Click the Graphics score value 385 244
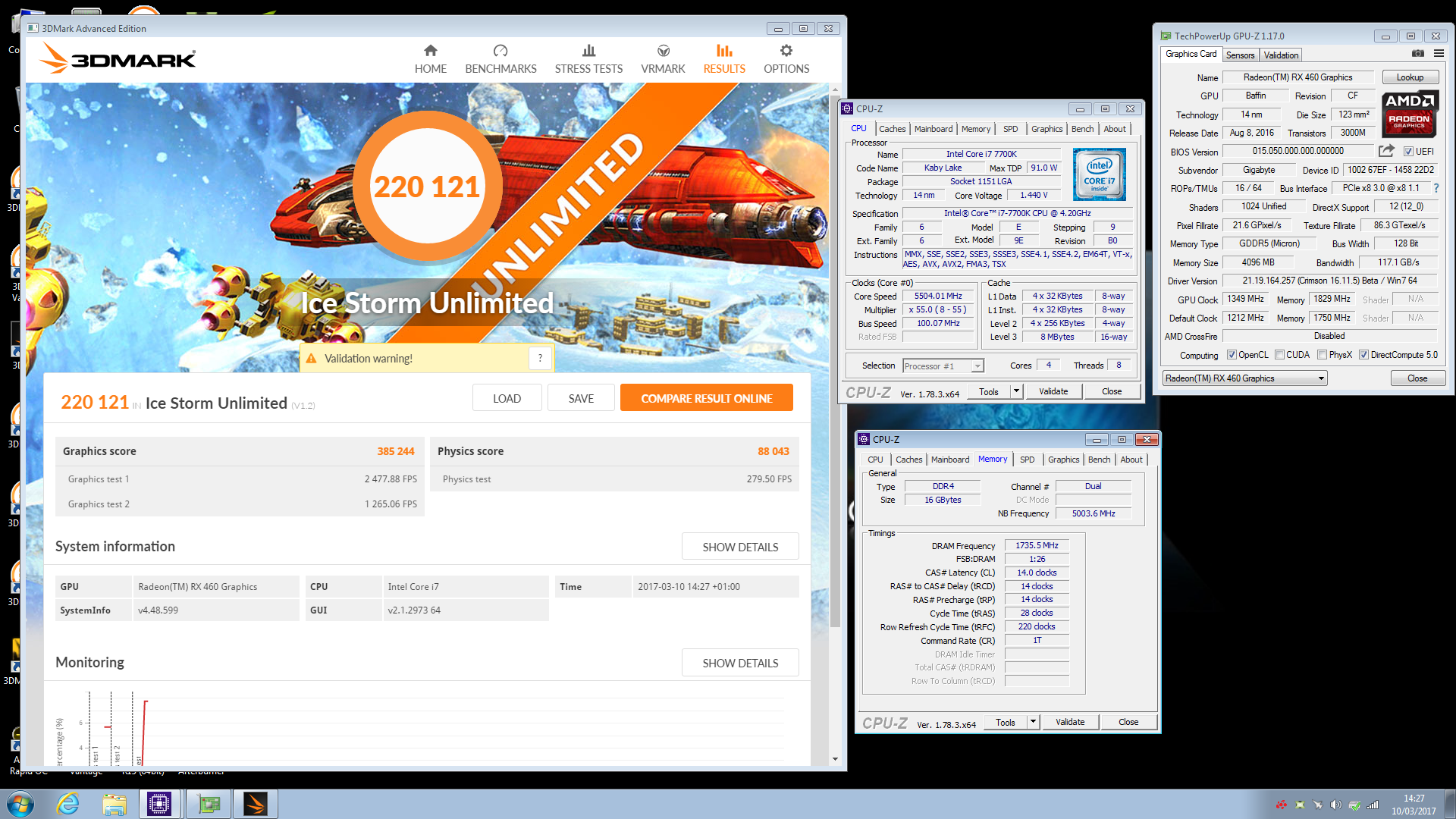The image size is (1456, 819). coord(395,451)
